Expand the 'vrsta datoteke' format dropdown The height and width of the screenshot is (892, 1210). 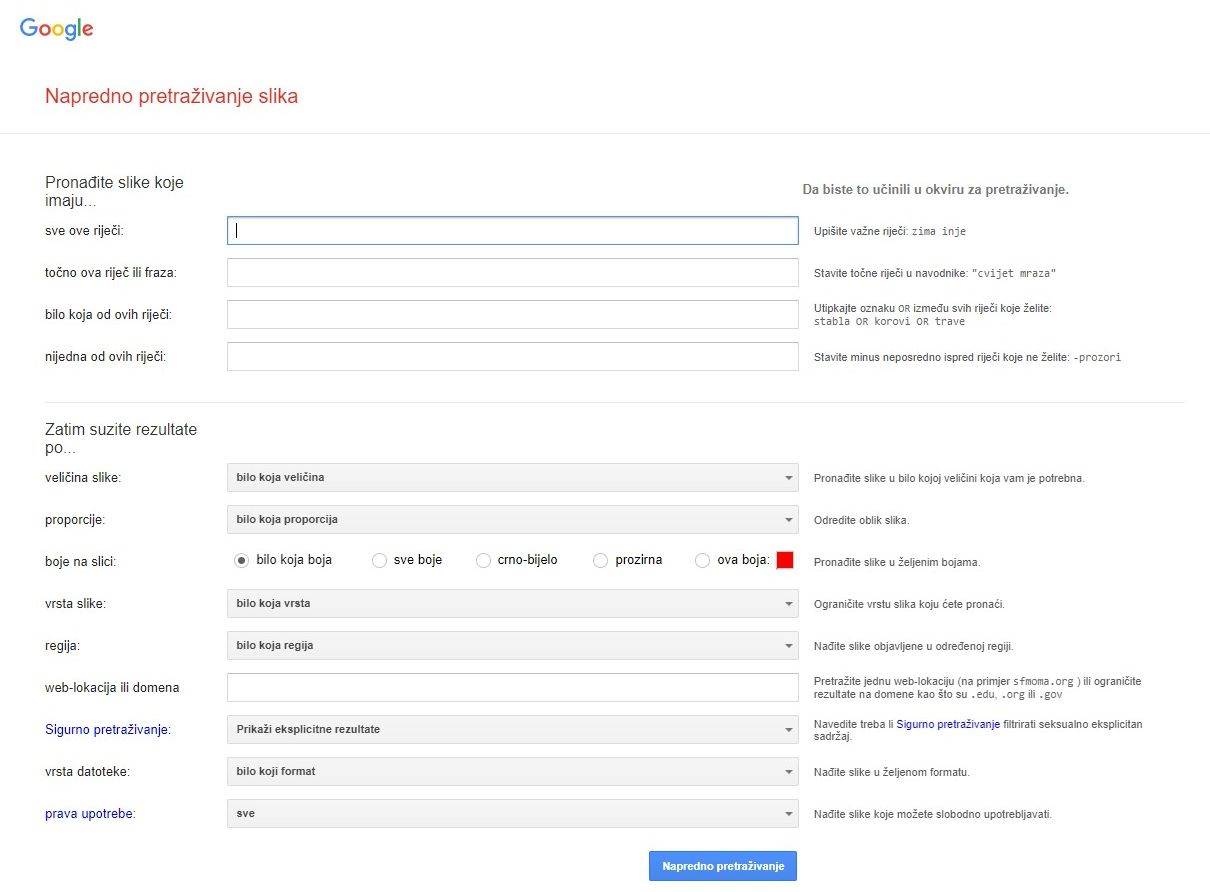512,772
